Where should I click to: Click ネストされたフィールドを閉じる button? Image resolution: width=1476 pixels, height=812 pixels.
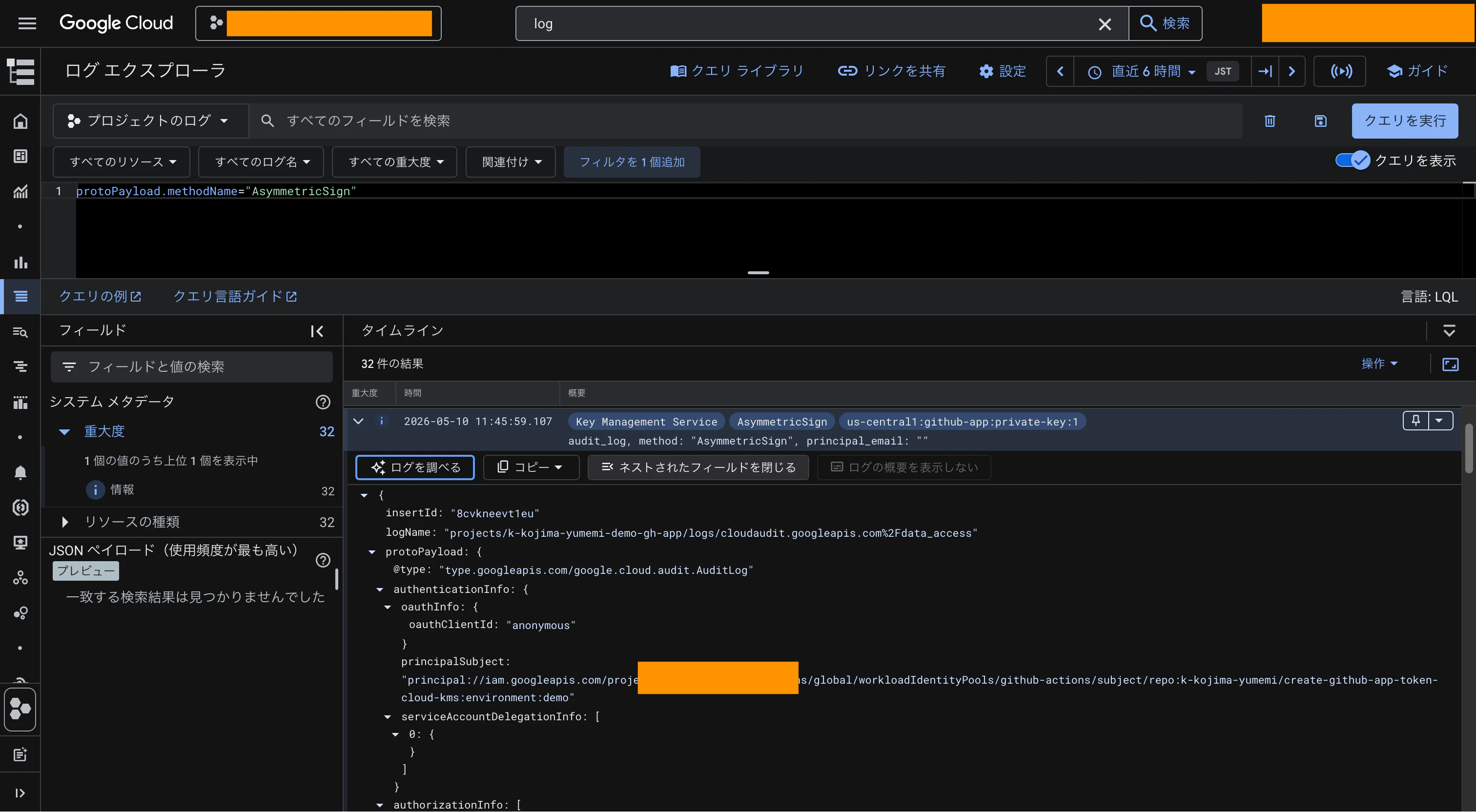pos(698,467)
